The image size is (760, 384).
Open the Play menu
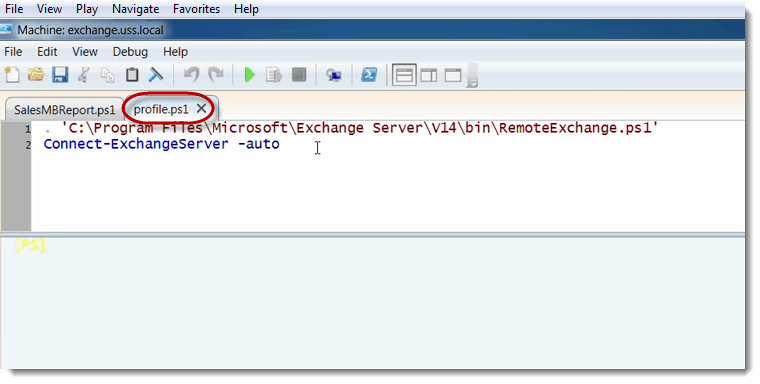[x=87, y=9]
